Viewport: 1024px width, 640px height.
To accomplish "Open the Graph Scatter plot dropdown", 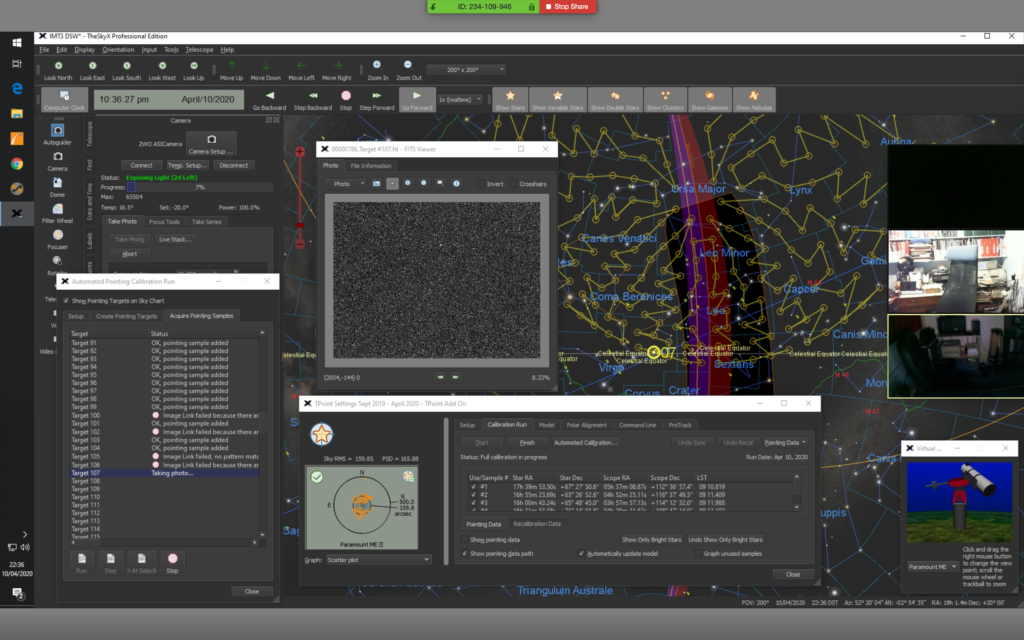I will pyautogui.click(x=378, y=560).
